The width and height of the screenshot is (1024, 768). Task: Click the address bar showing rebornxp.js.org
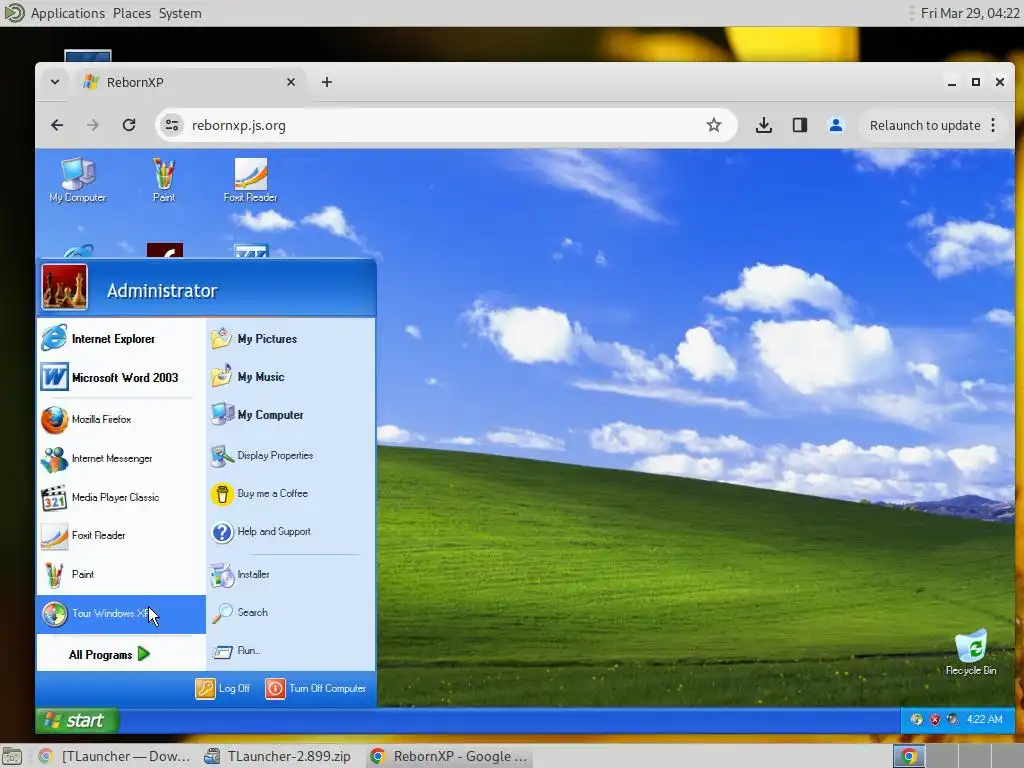pyautogui.click(x=446, y=125)
